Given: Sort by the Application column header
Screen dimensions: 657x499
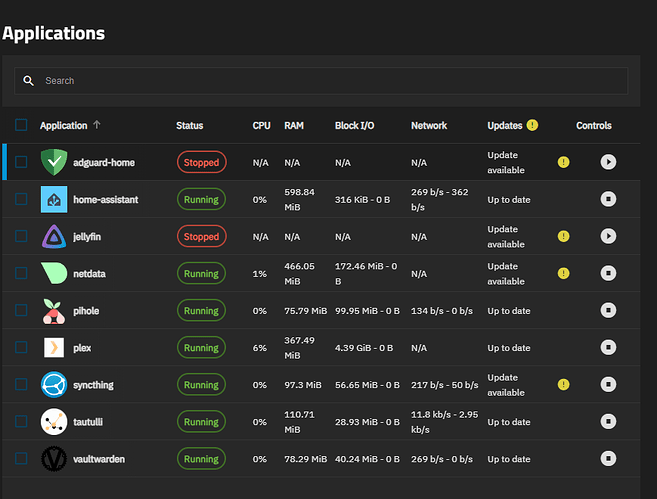Looking at the screenshot, I should (x=64, y=125).
